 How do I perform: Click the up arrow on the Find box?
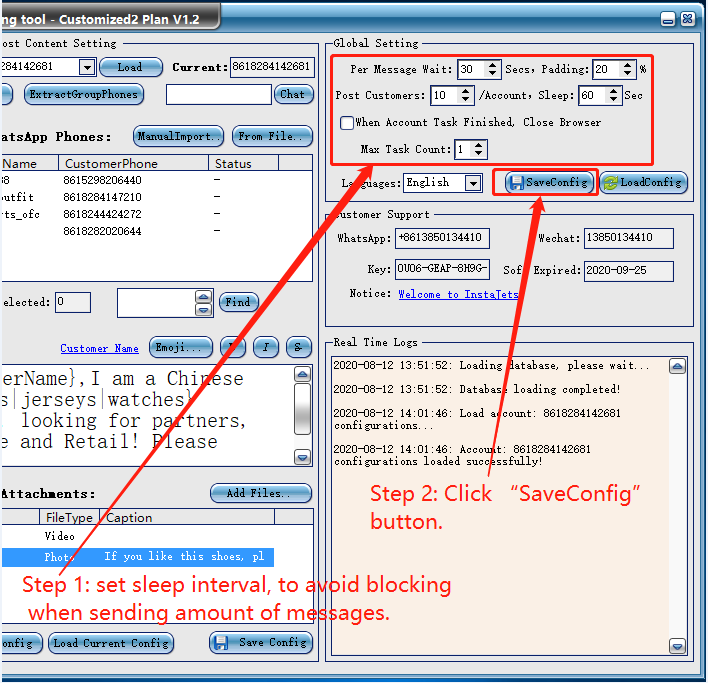click(x=204, y=297)
